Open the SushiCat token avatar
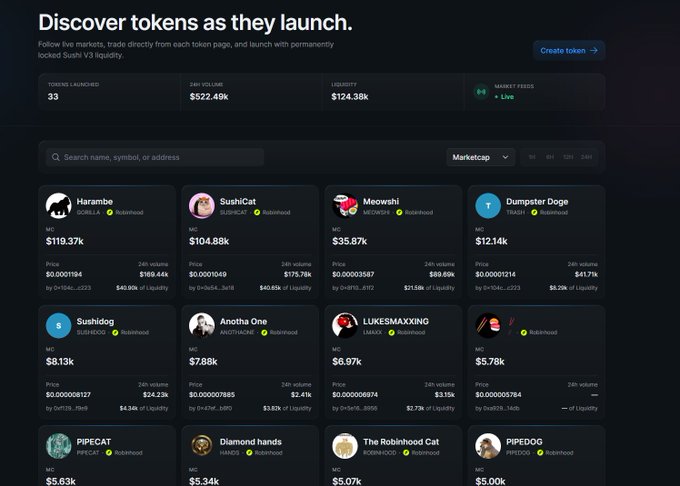The height and width of the screenshot is (486, 680). click(202, 205)
